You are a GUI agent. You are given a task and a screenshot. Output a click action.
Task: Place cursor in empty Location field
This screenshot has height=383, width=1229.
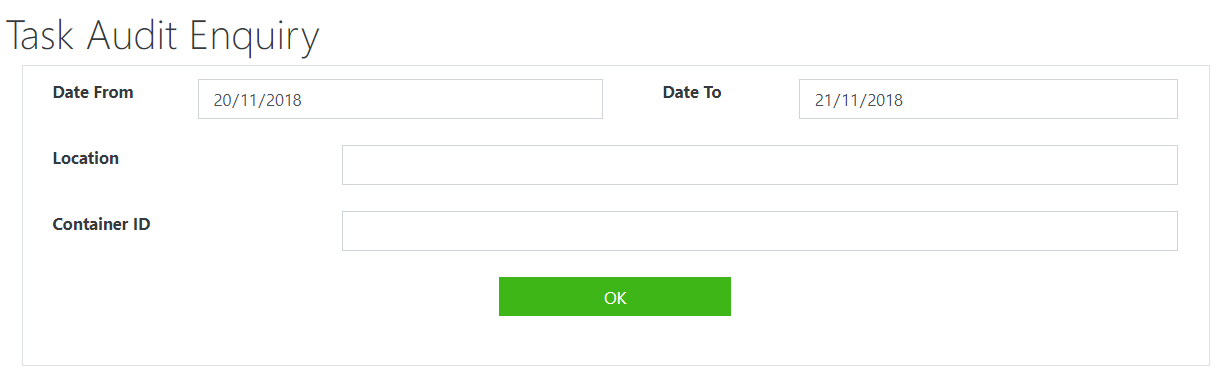tap(760, 165)
